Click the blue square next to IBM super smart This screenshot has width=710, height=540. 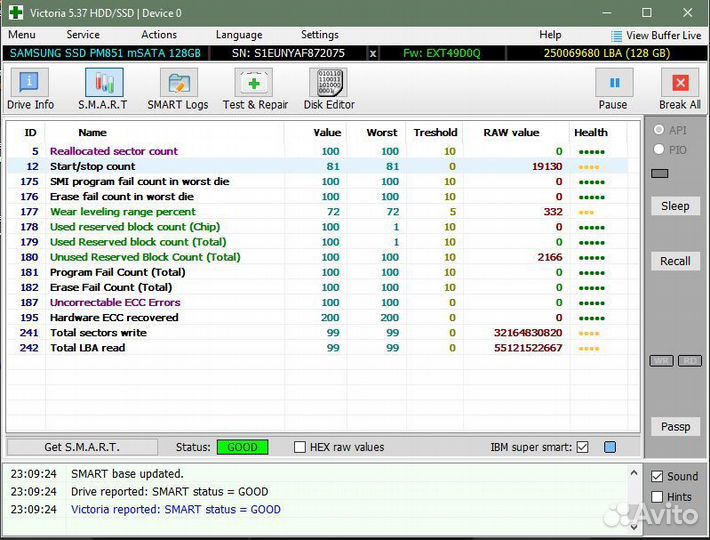[610, 447]
